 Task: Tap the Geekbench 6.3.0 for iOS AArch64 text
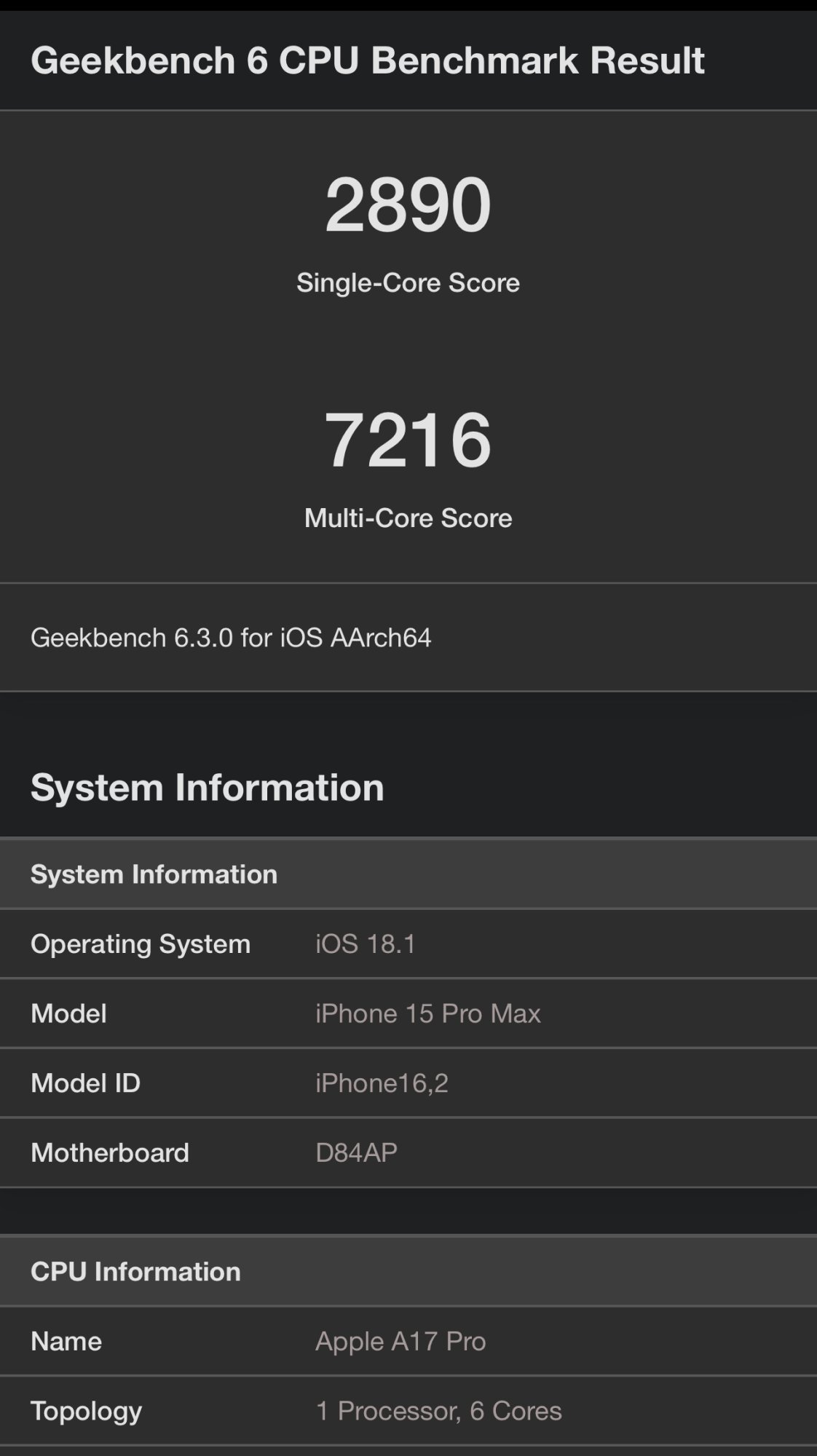coord(231,638)
